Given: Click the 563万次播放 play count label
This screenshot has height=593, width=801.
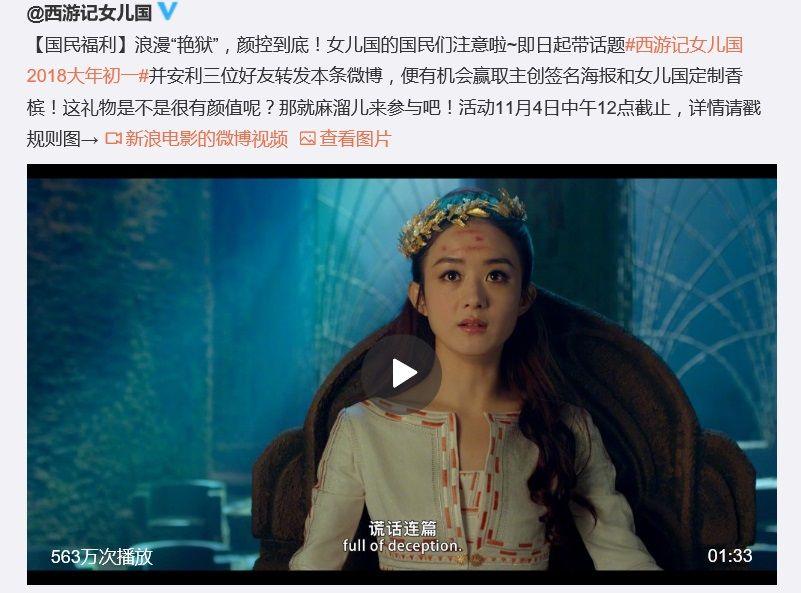Looking at the screenshot, I should [x=102, y=556].
